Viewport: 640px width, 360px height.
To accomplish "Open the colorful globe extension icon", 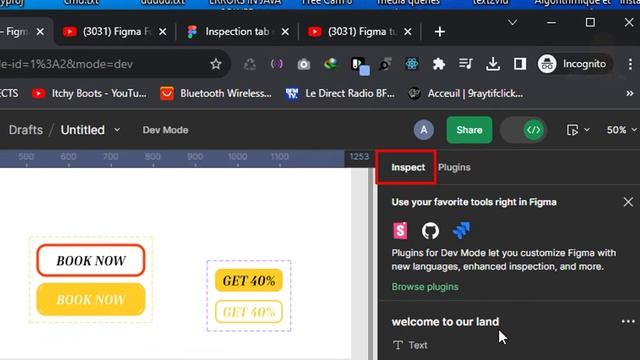I will (x=330, y=64).
